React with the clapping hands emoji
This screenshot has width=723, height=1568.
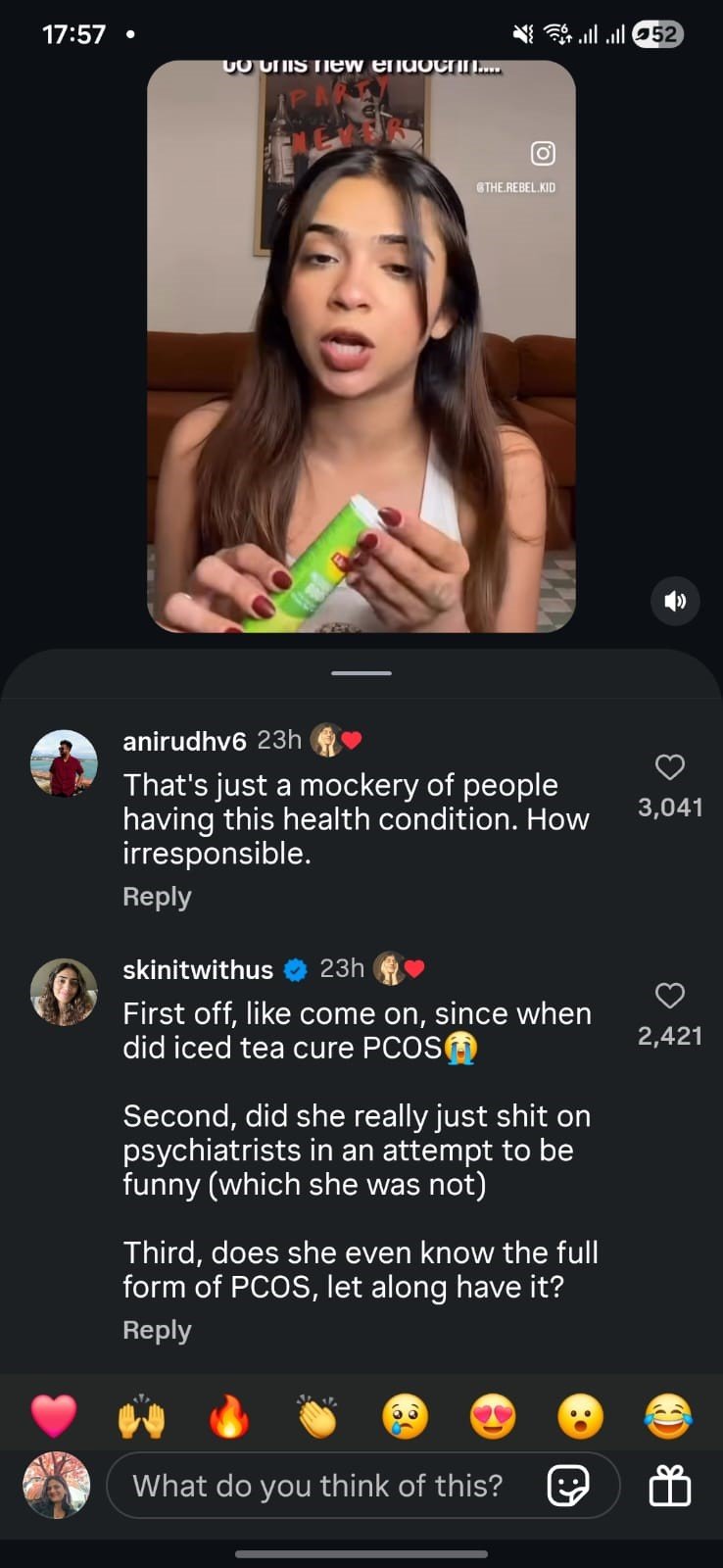pos(316,1416)
